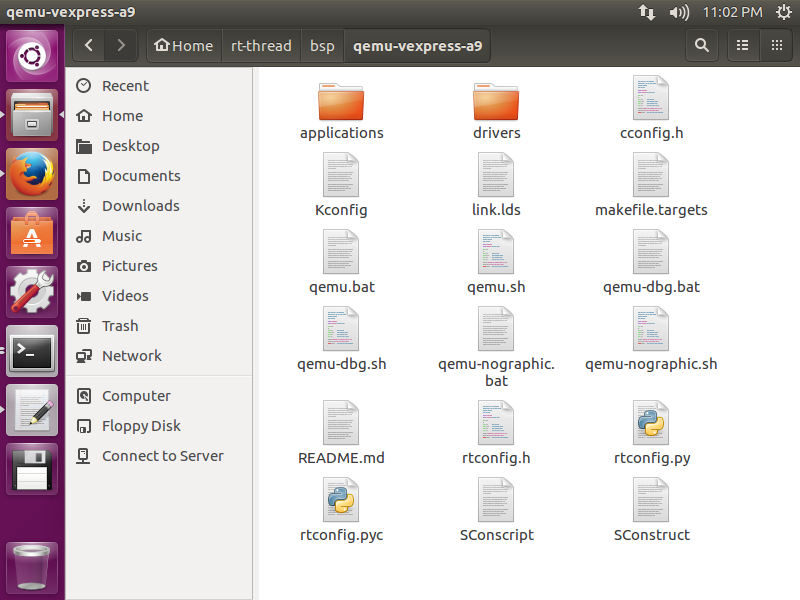Switch to list view in the toolbar

pos(741,45)
